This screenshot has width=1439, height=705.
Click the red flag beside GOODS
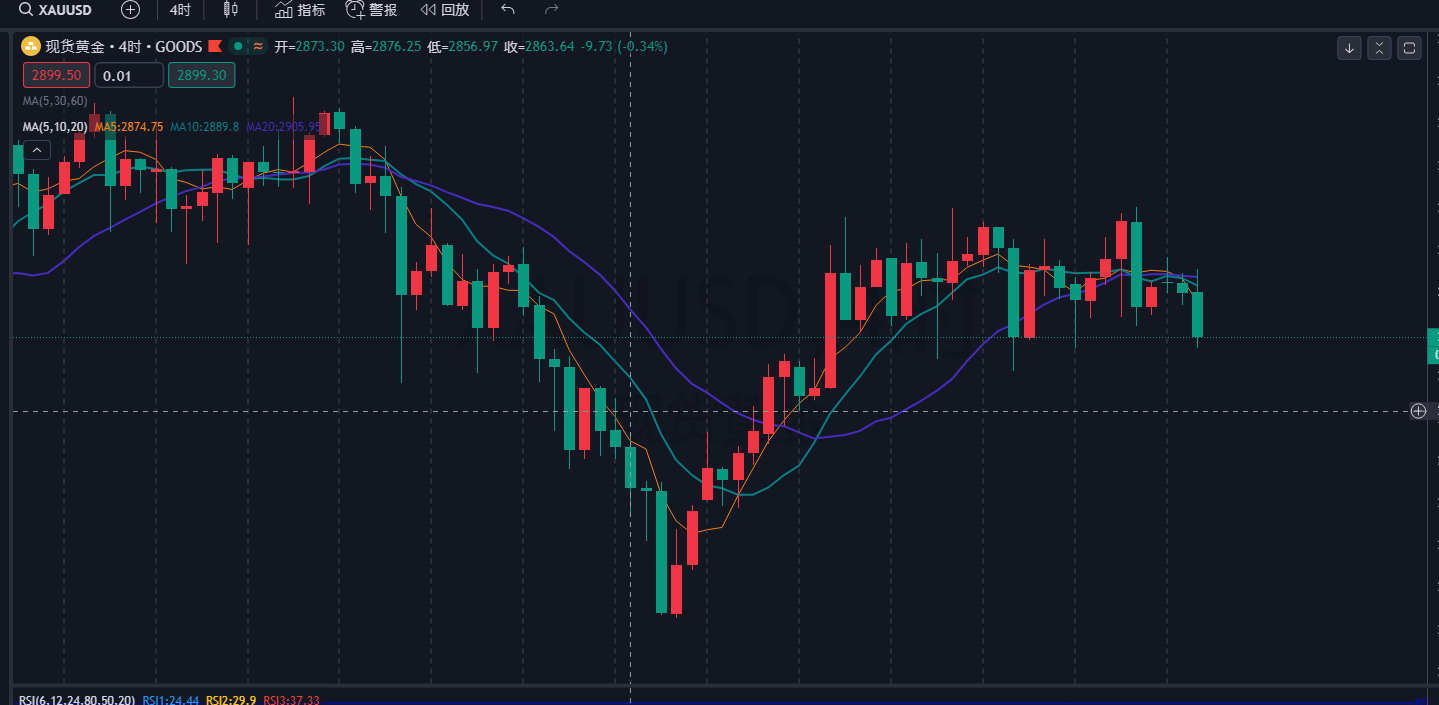click(214, 46)
